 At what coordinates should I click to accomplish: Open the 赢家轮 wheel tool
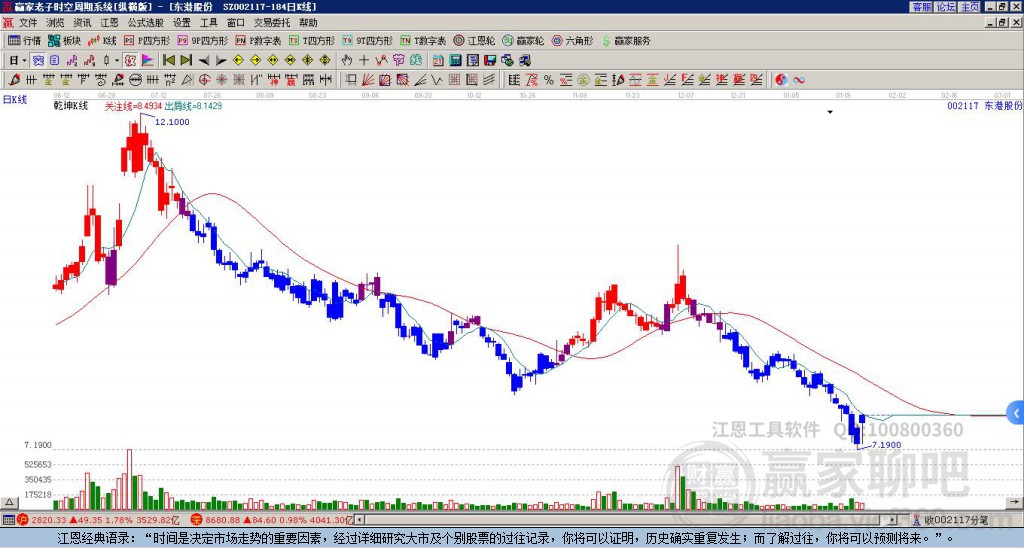click(523, 40)
